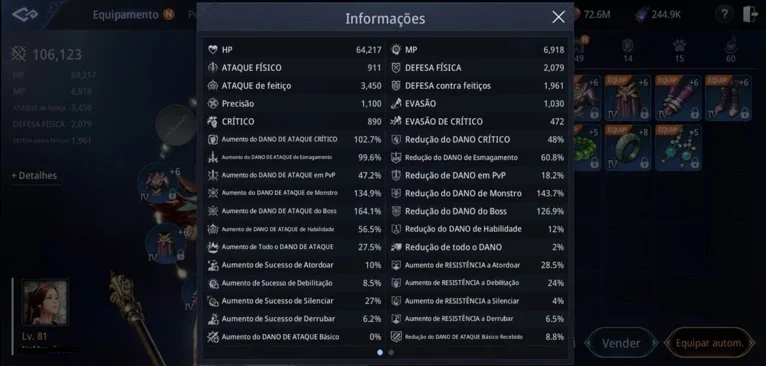Select the equipped ring item +8

point(628,147)
